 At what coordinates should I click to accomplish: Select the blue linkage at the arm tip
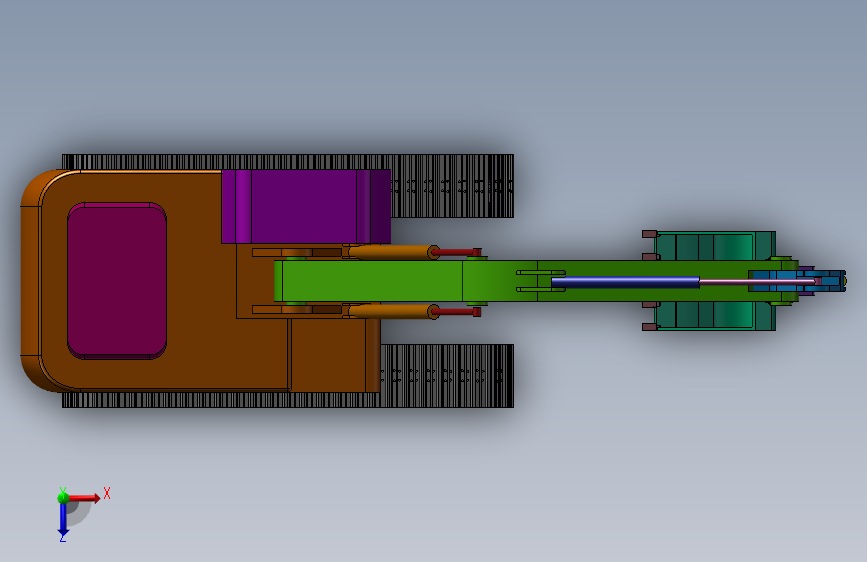[796, 280]
